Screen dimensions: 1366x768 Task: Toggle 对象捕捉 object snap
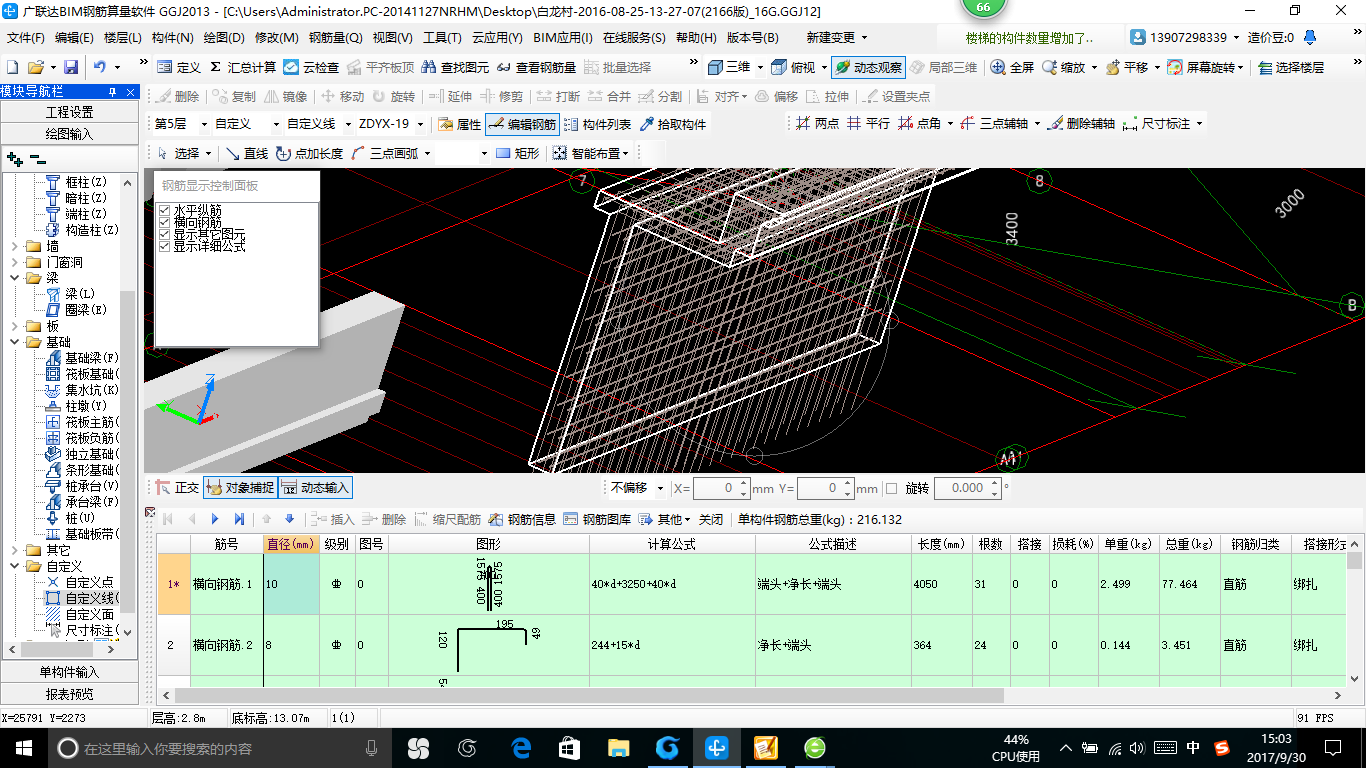click(239, 488)
